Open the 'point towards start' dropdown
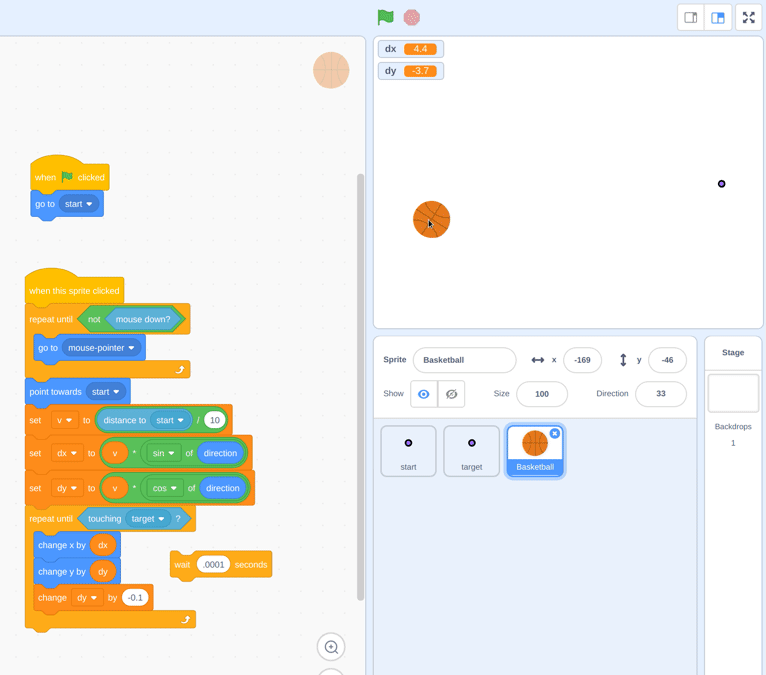 click(x=106, y=392)
